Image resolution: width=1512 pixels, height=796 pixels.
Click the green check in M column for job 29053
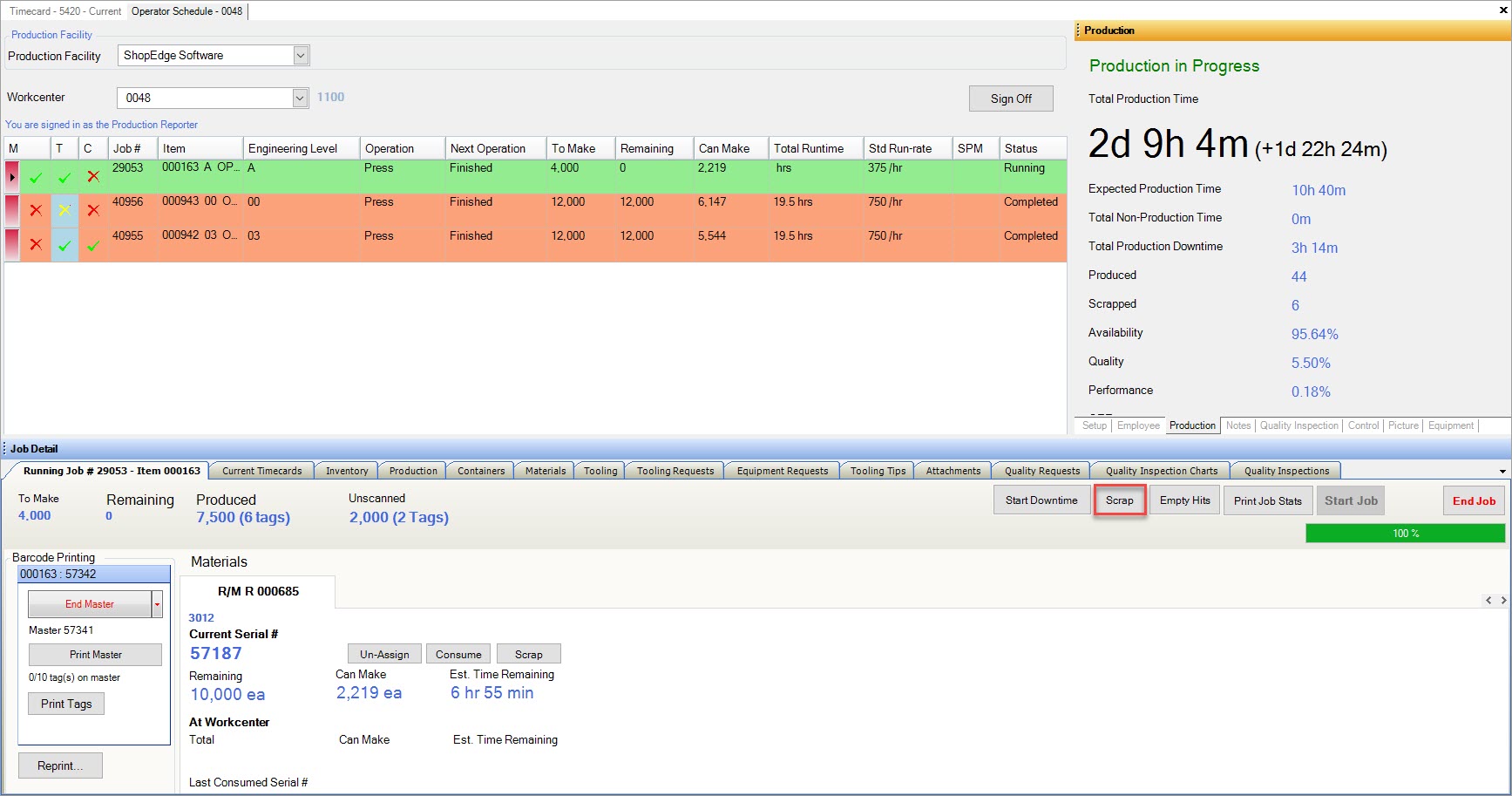[36, 177]
